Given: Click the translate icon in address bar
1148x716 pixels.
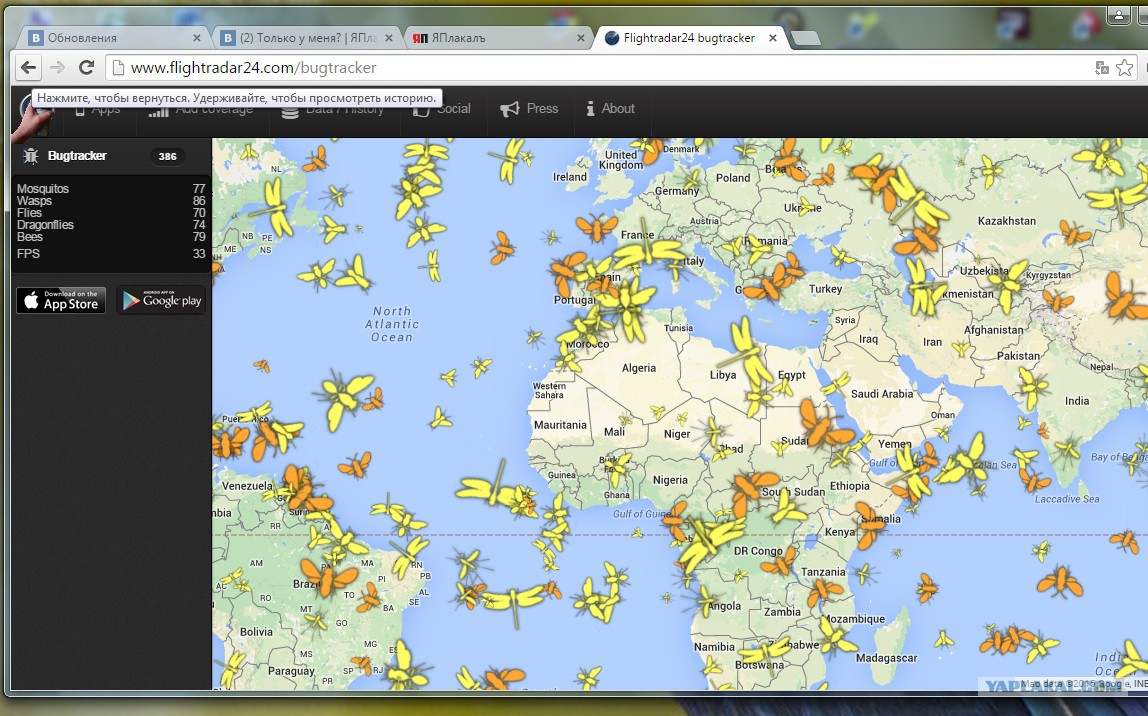Looking at the screenshot, I should pos(1102,68).
